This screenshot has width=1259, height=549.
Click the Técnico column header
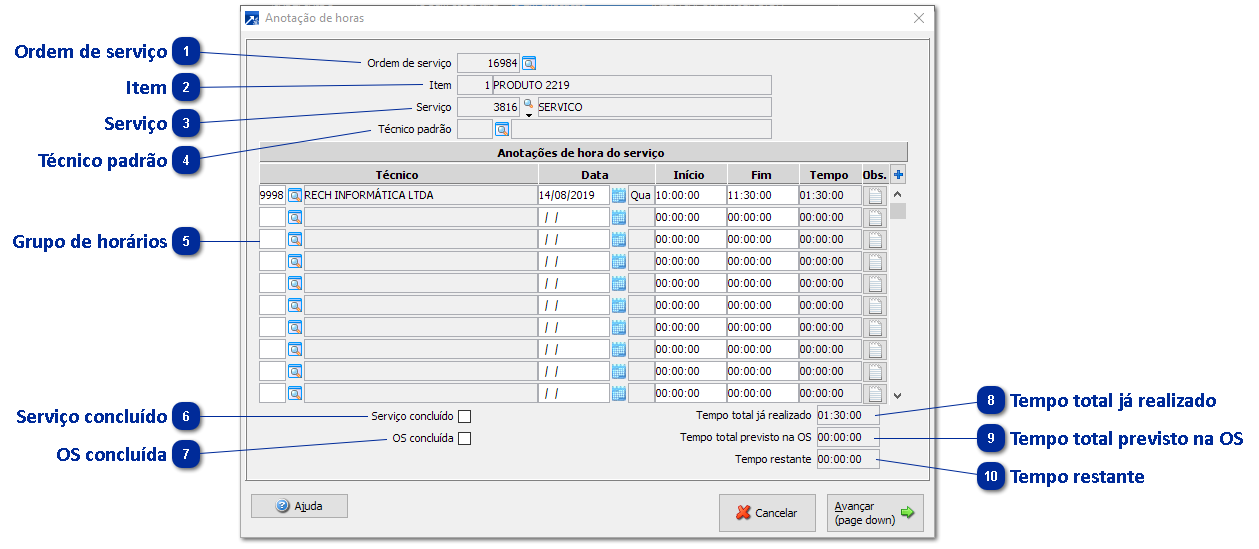pyautogui.click(x=398, y=175)
